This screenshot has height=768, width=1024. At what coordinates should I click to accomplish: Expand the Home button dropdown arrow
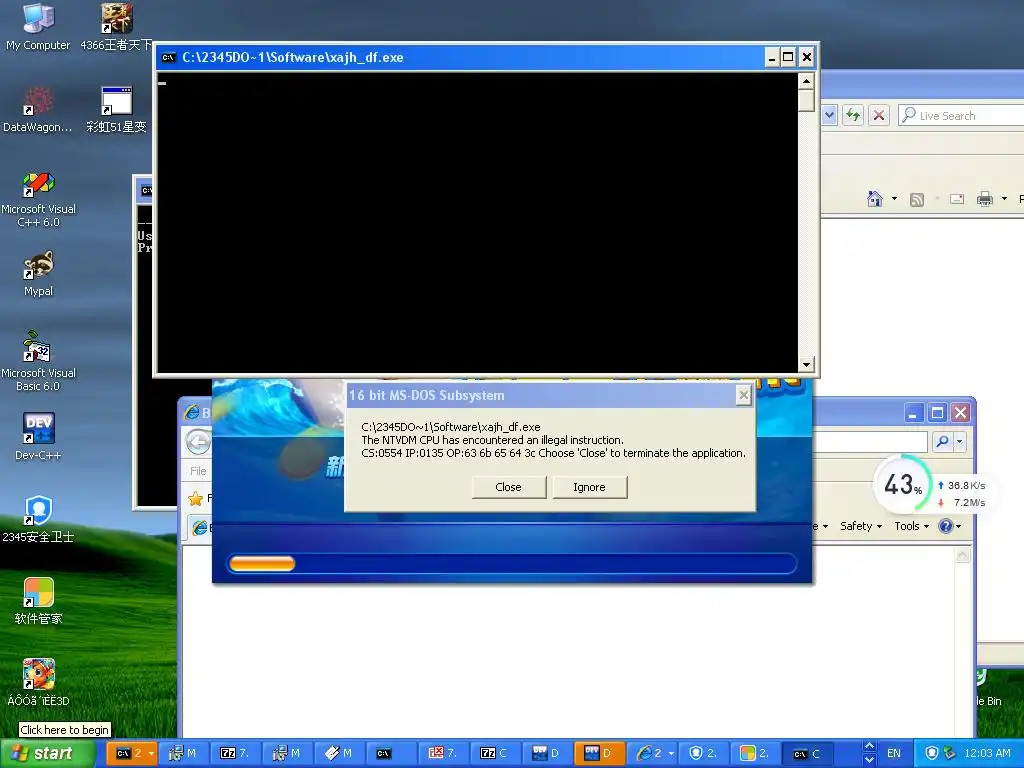[x=894, y=199]
